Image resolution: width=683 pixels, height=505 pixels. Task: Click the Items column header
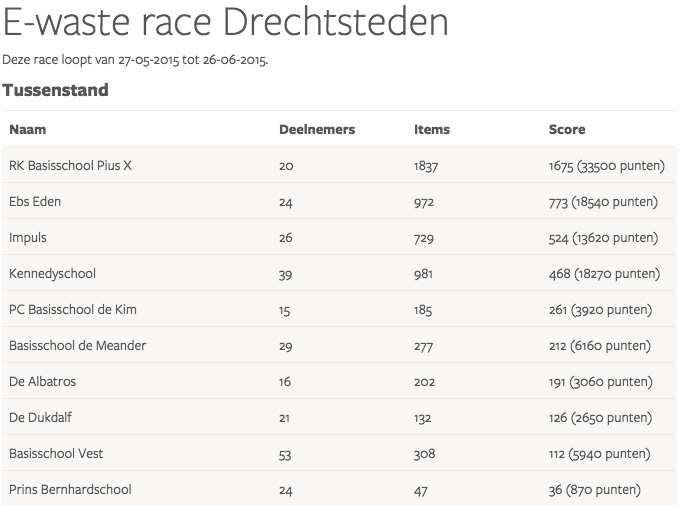432,129
